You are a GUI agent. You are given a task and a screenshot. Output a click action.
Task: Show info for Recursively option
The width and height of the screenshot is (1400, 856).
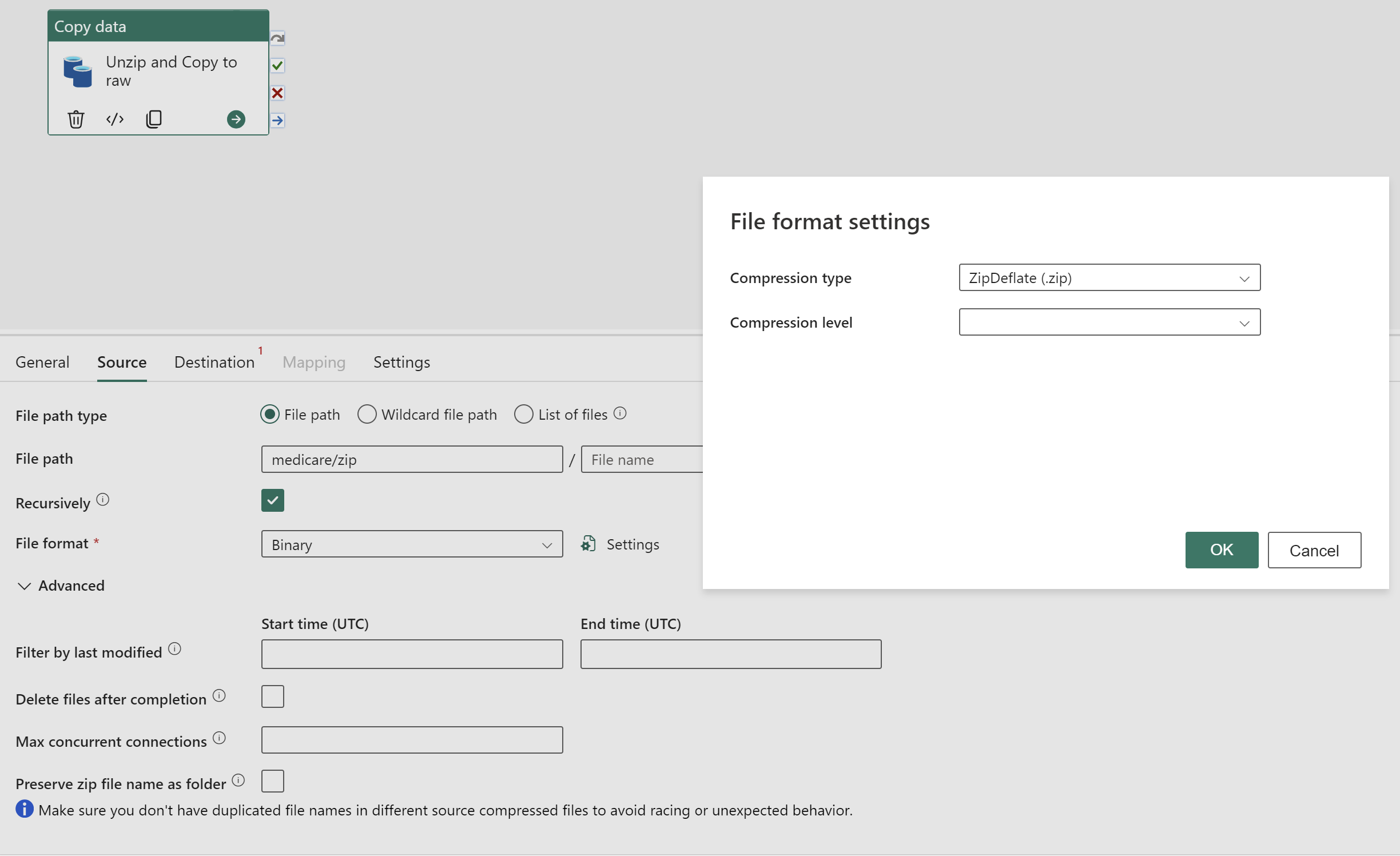click(103, 500)
